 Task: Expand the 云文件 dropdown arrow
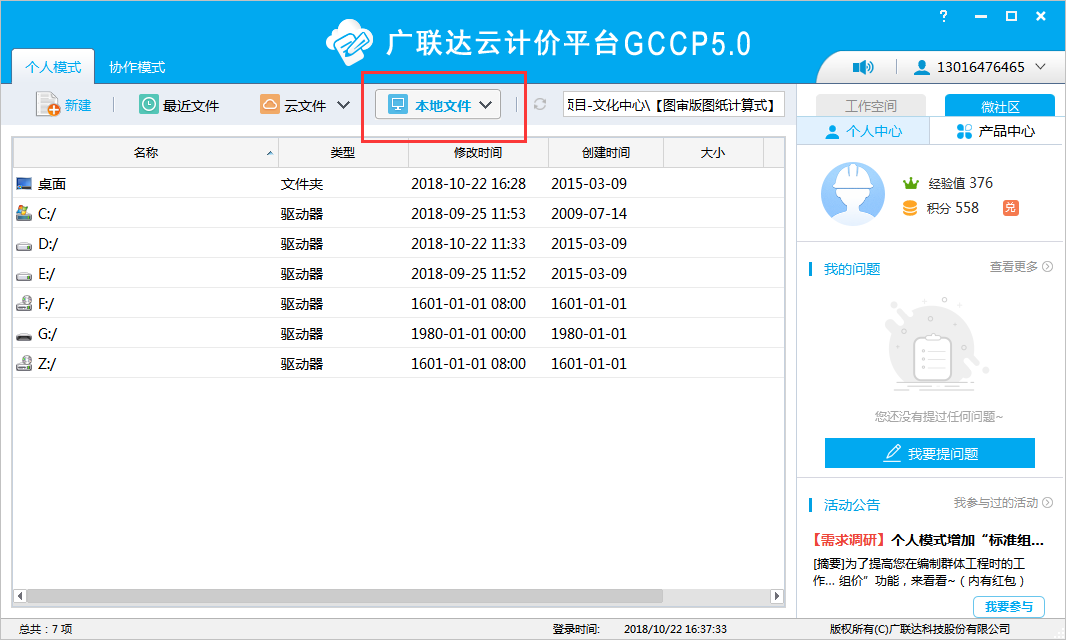(343, 105)
